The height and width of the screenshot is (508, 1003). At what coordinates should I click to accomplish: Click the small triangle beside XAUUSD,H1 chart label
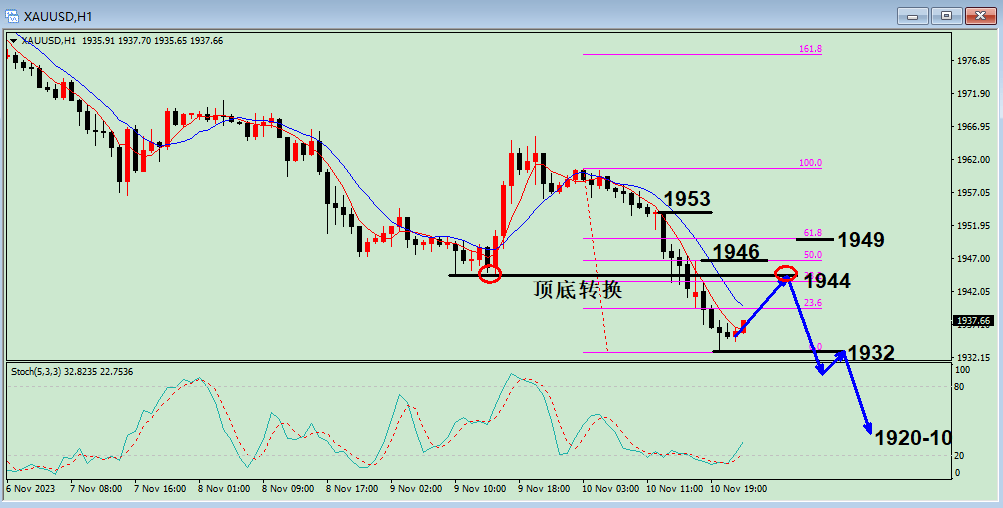pyautogui.click(x=13, y=41)
